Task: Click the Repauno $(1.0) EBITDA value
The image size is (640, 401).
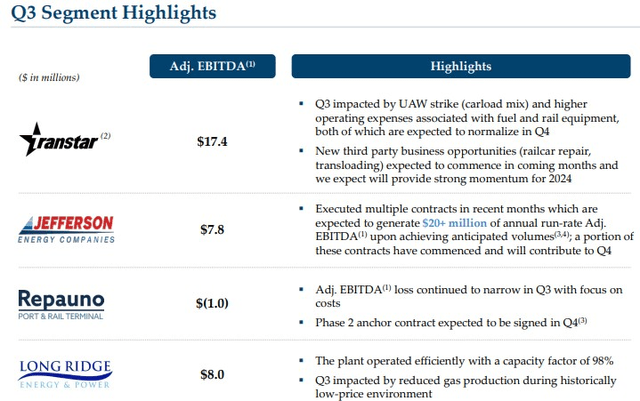Action: [x=212, y=303]
